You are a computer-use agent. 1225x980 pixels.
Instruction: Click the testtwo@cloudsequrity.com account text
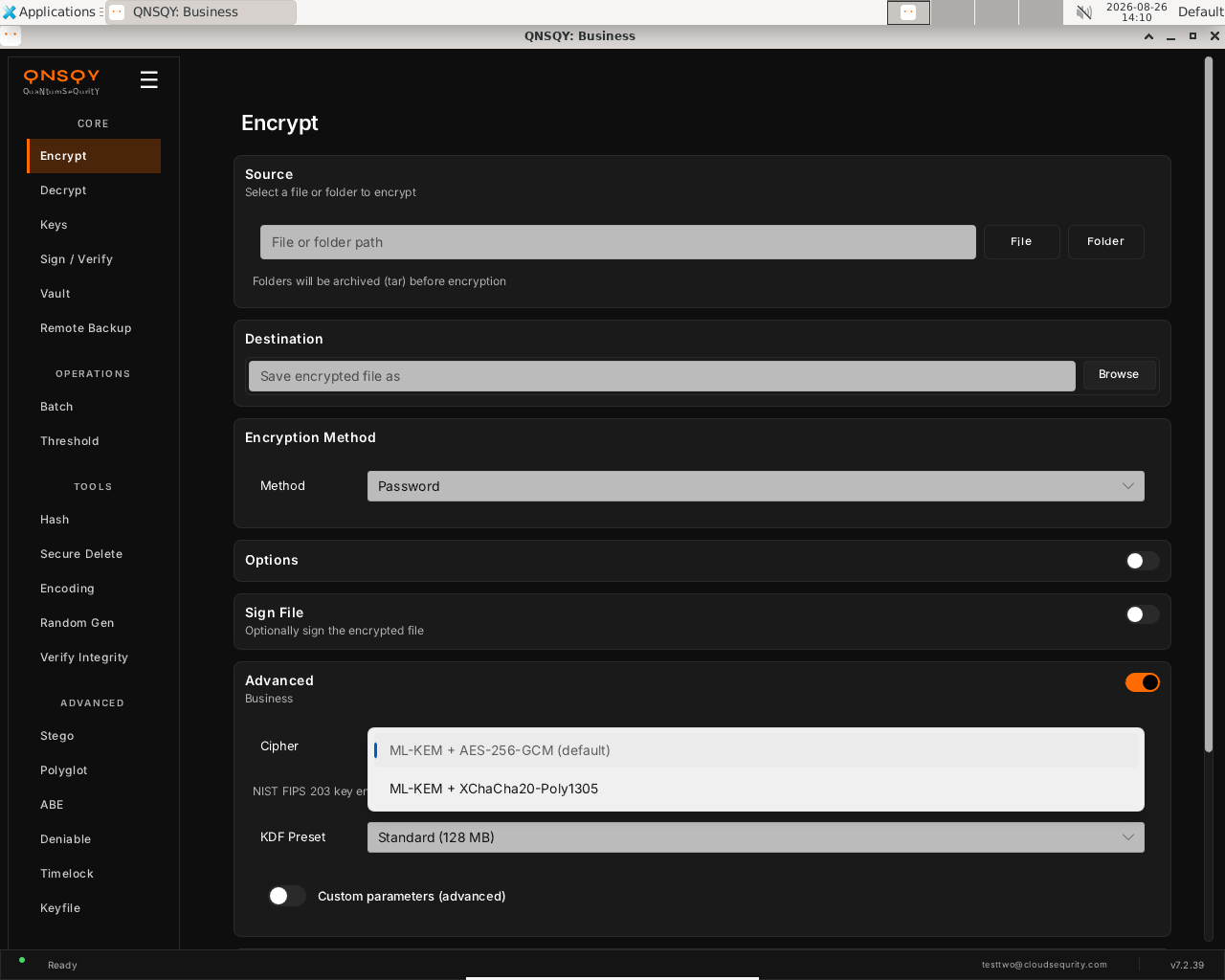[1044, 965]
